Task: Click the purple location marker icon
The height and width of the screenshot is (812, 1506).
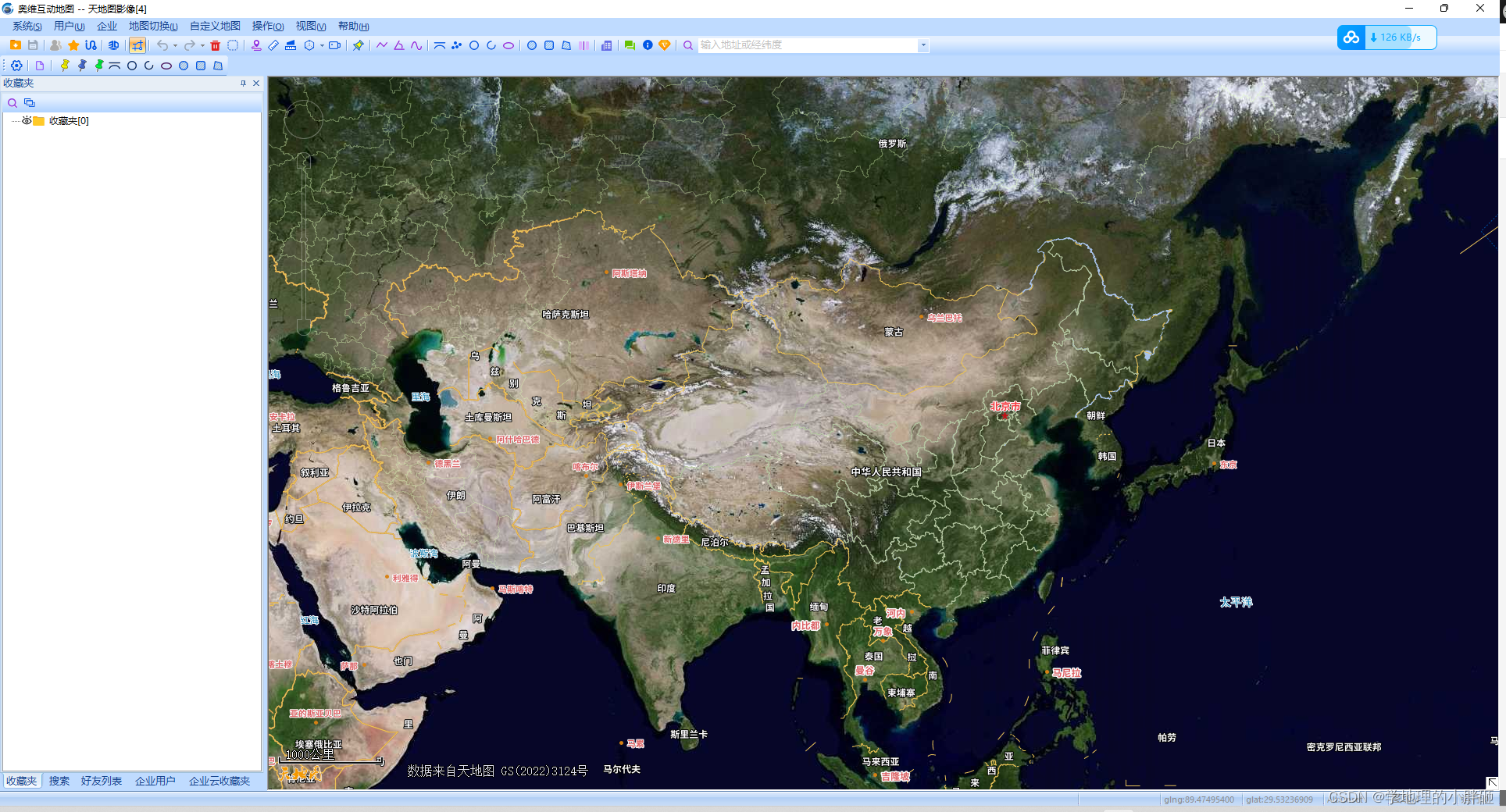Action: (x=256, y=45)
